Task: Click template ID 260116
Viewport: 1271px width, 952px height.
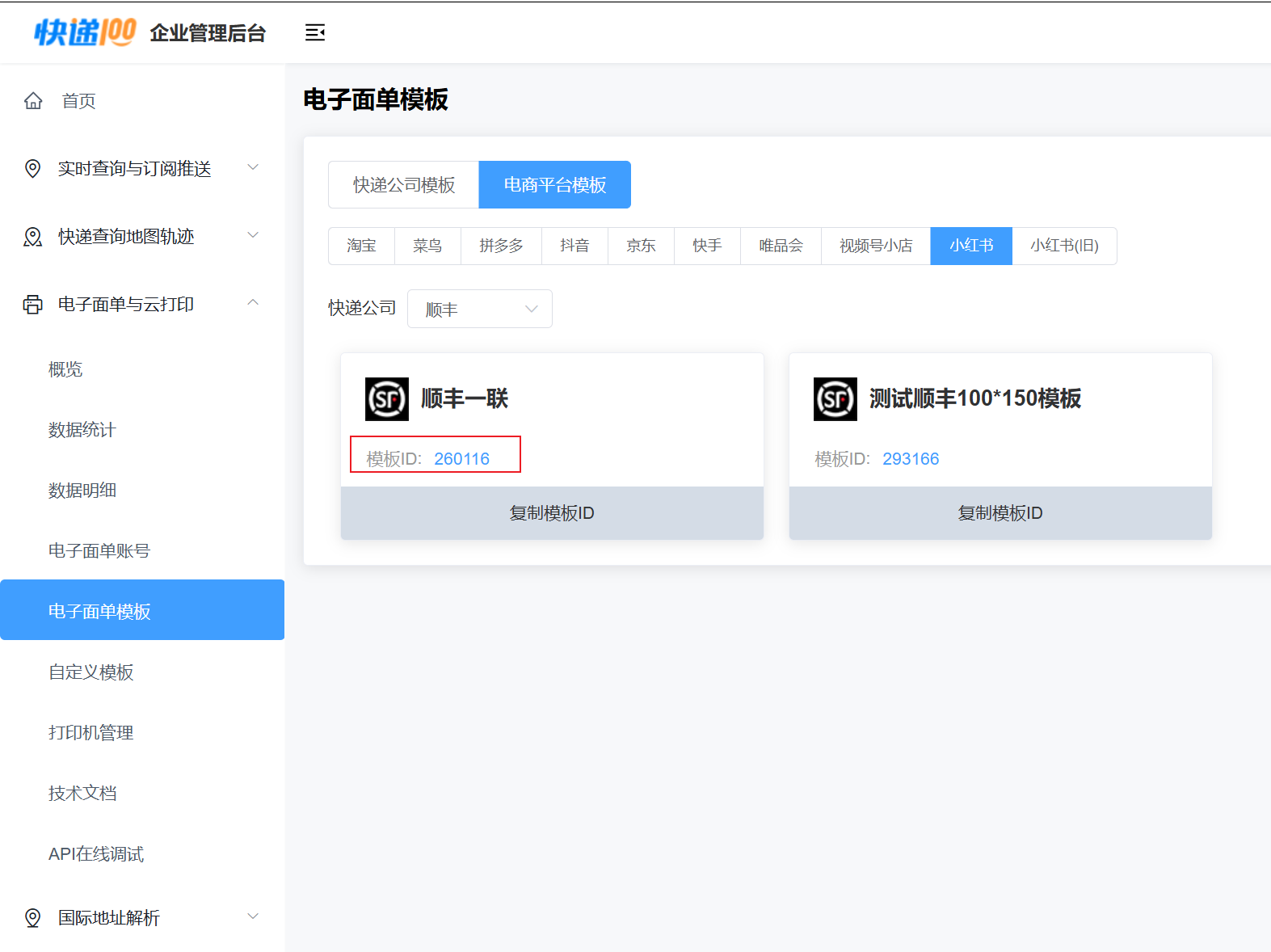Action: click(x=461, y=459)
